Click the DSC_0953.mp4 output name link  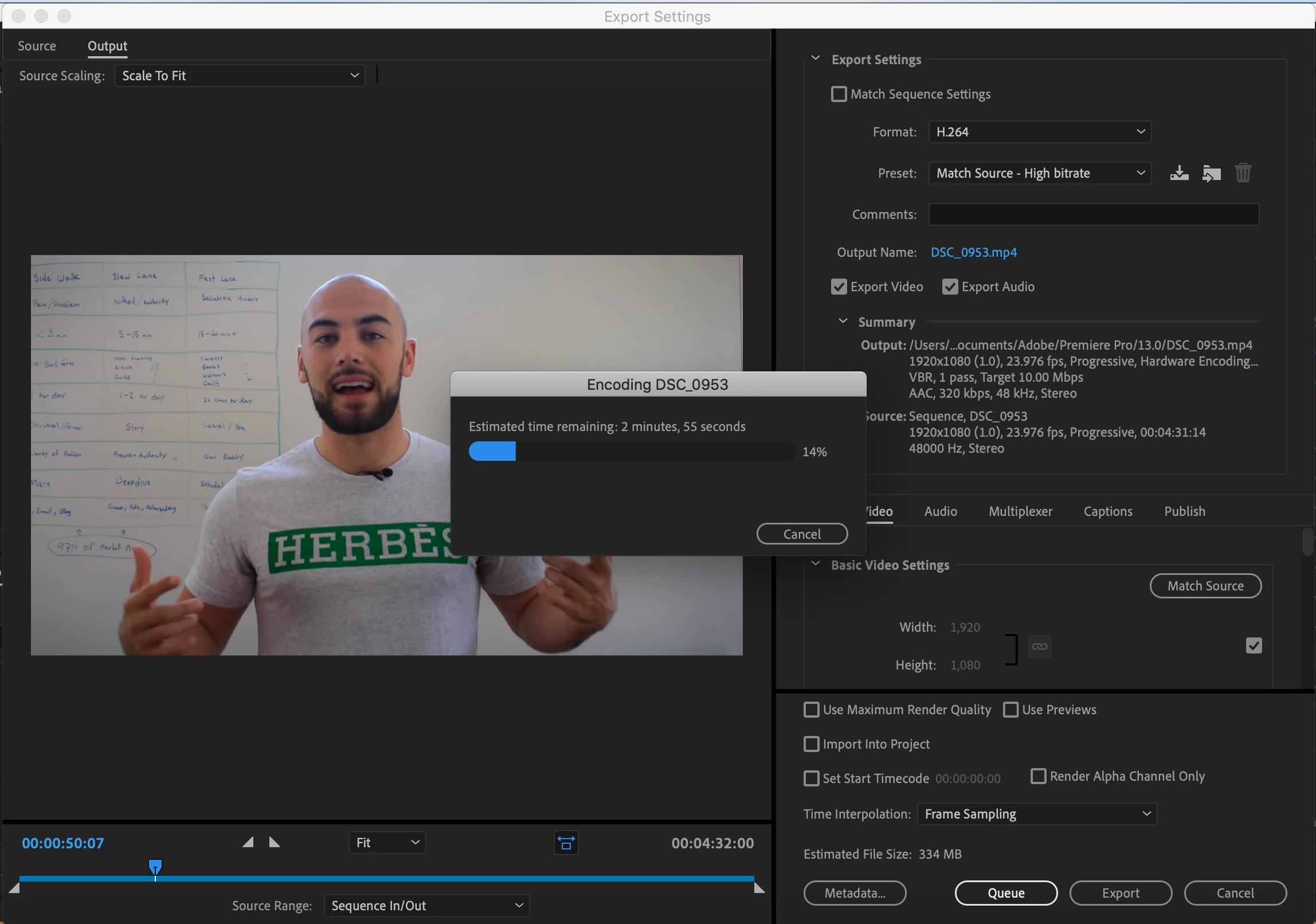pyautogui.click(x=973, y=252)
